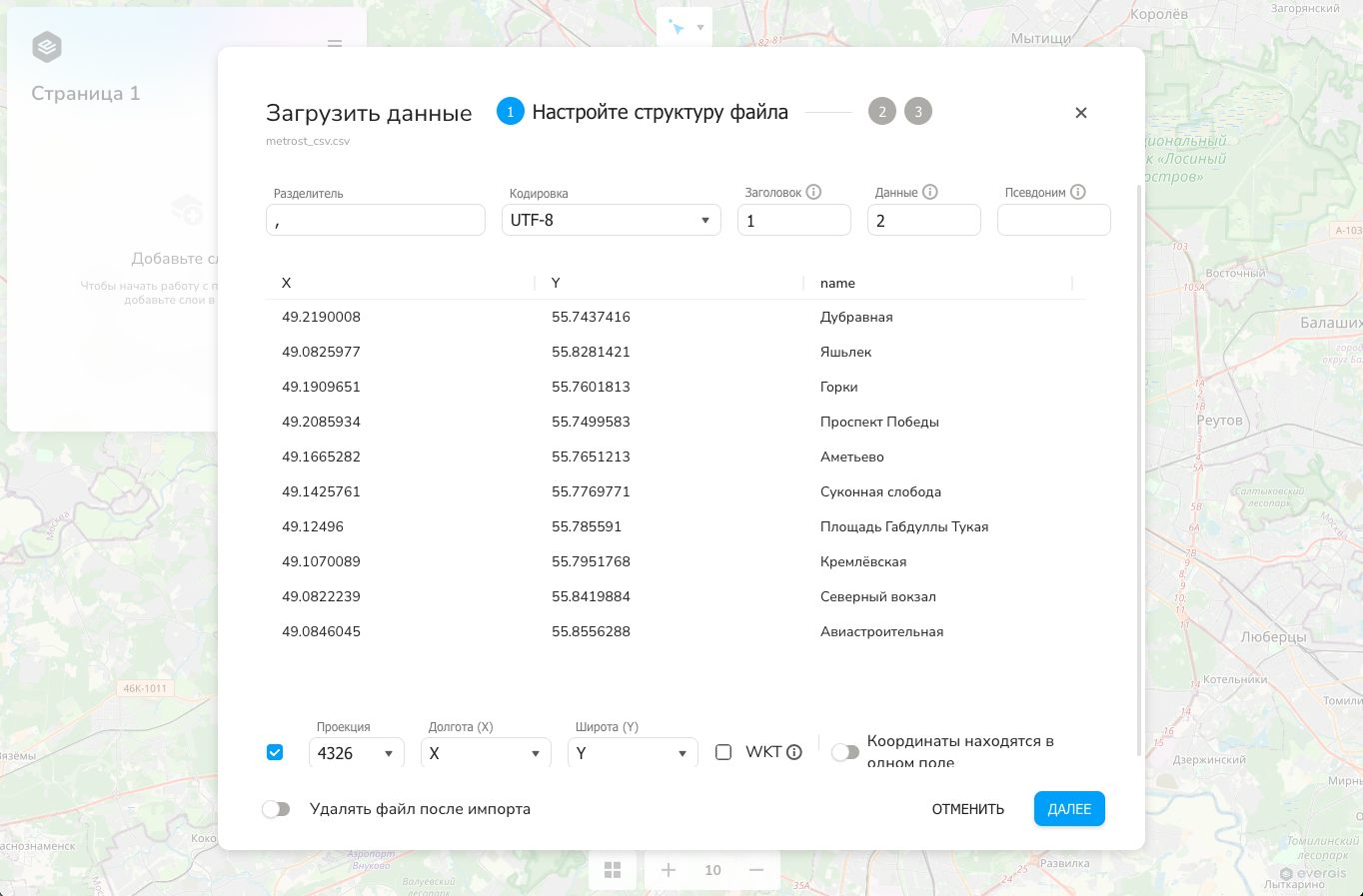Screen dimensions: 1363x896
Task: Click the info icon next to Заголовок
Action: pyautogui.click(x=813, y=192)
